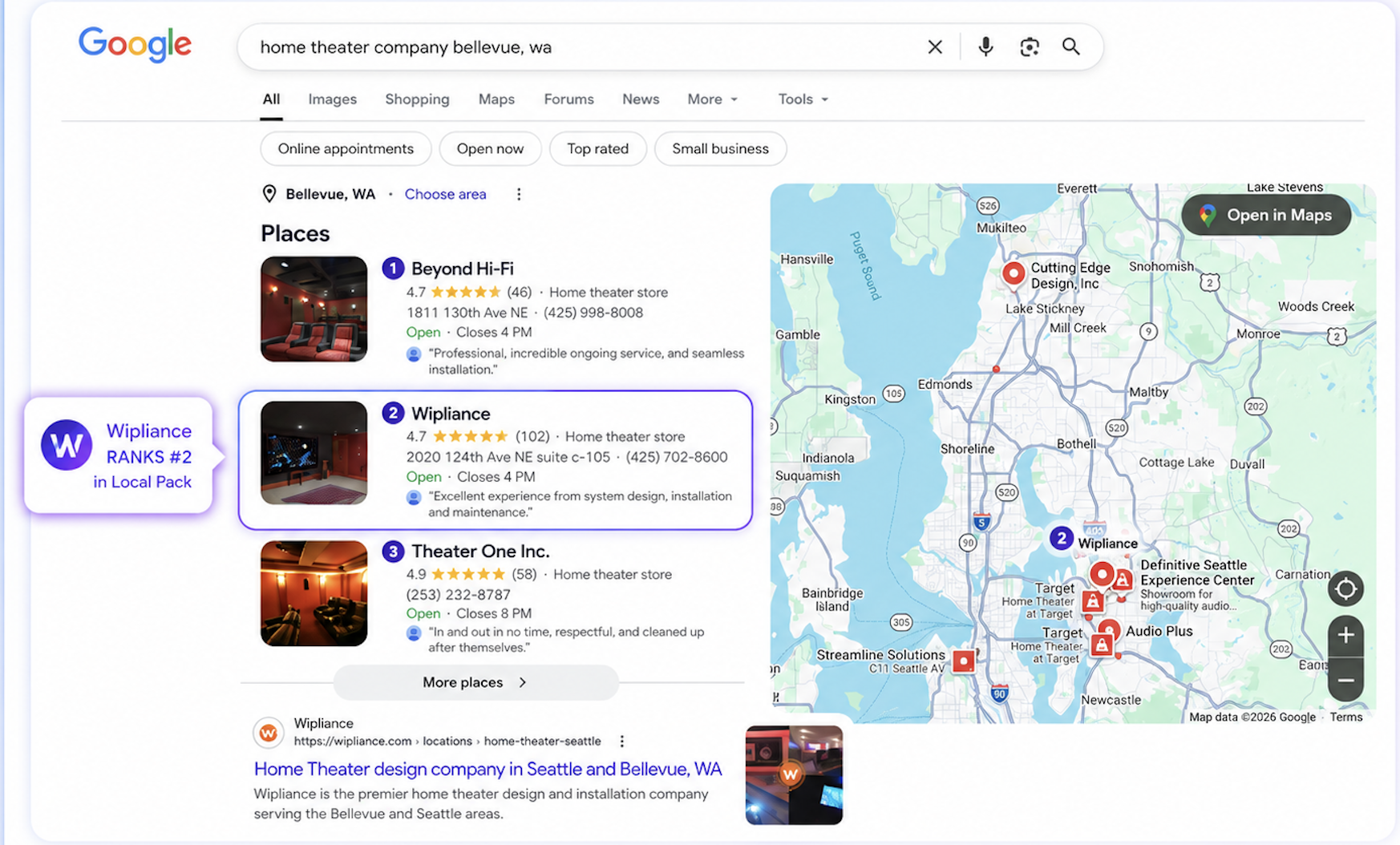
Task: Click the Beyond Hi-Fi phone number (425) 998-8008
Action: 593,313
